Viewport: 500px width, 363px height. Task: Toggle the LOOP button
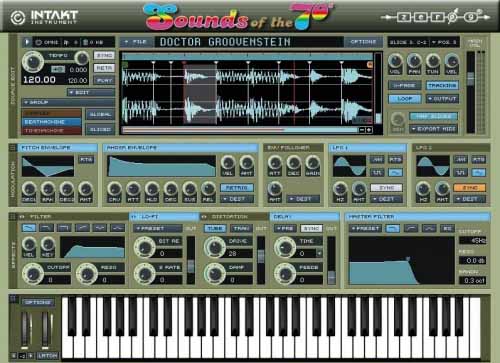(x=404, y=99)
